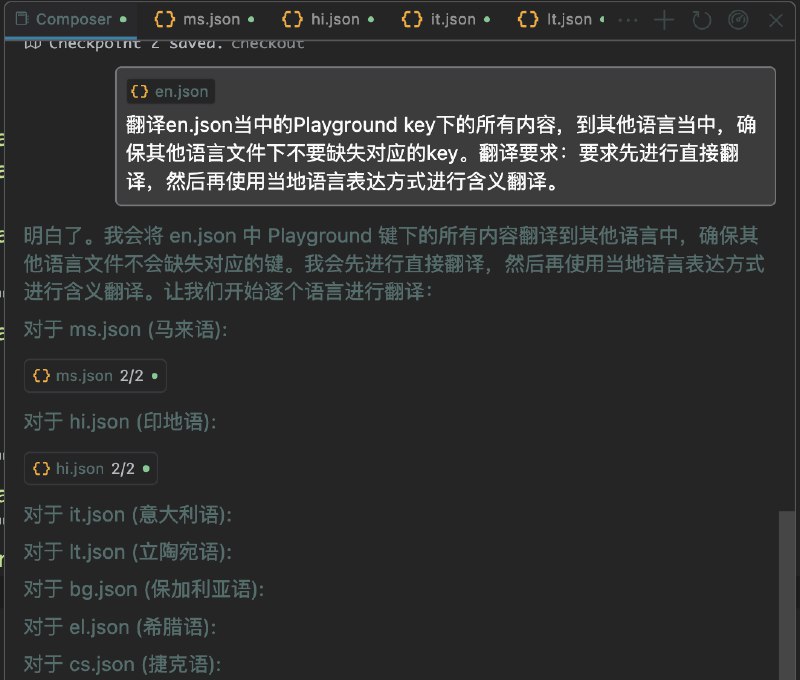Click the en.json file chip in the message

click(170, 92)
